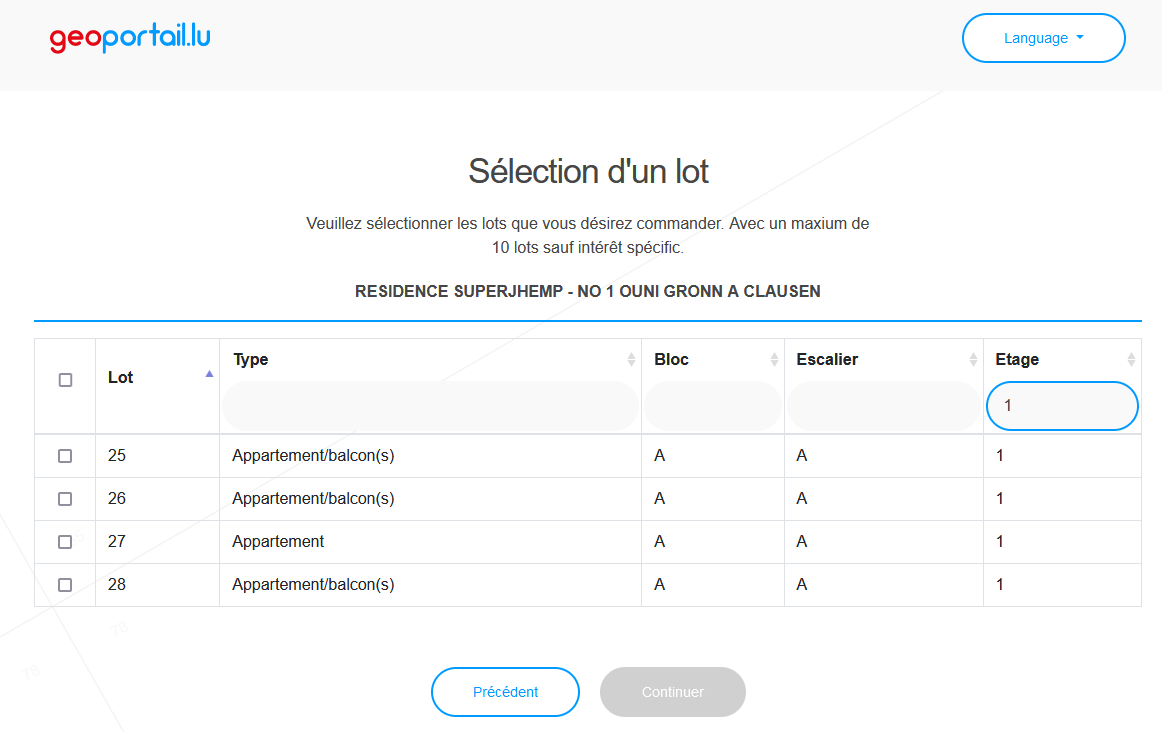Toggle the select-all checkbox in table header
The width and height of the screenshot is (1162, 732).
(x=65, y=380)
